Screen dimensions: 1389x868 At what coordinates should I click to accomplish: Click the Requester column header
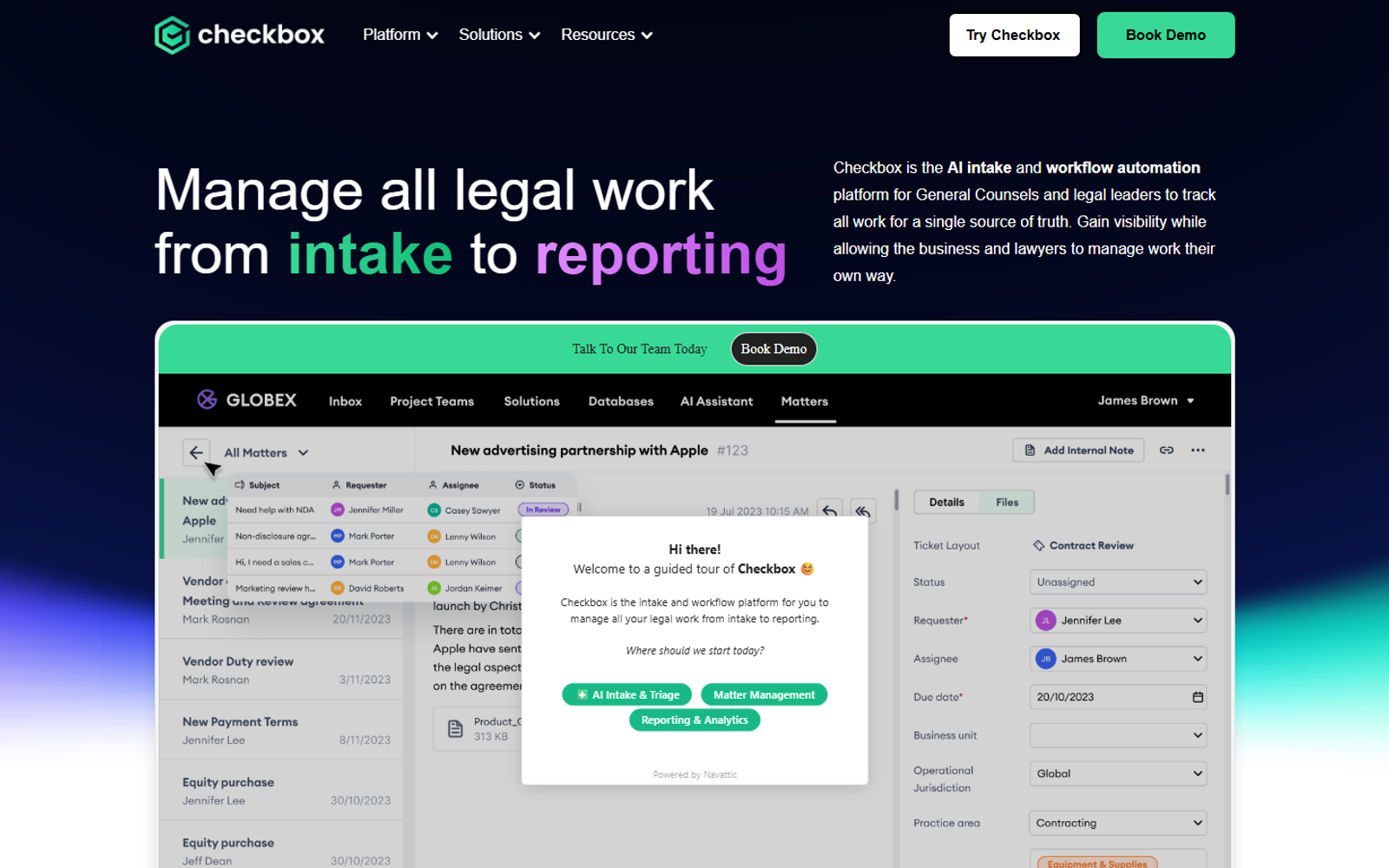click(x=359, y=485)
